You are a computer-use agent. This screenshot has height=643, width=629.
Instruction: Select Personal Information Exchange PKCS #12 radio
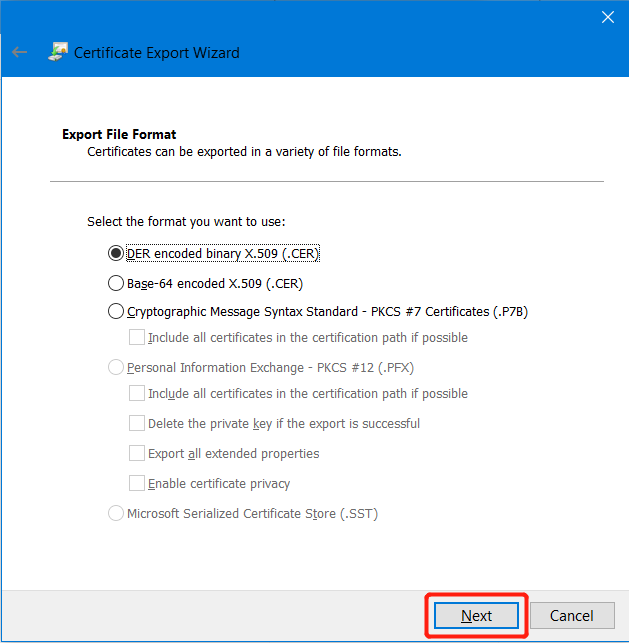pos(116,367)
